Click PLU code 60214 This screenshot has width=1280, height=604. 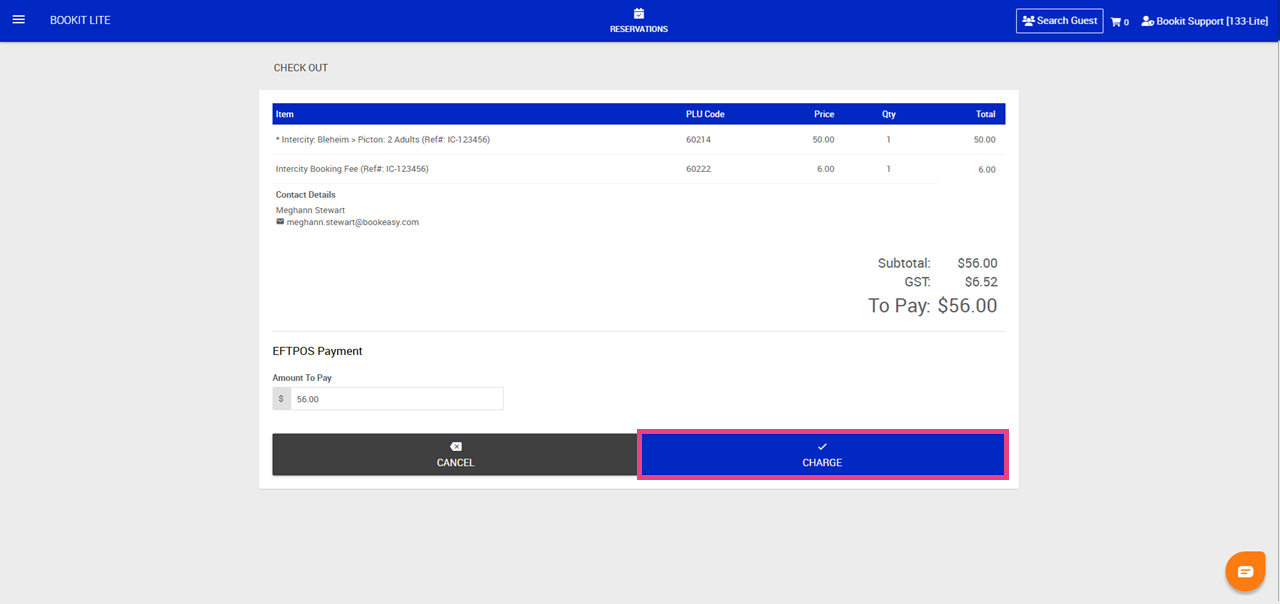(698, 139)
